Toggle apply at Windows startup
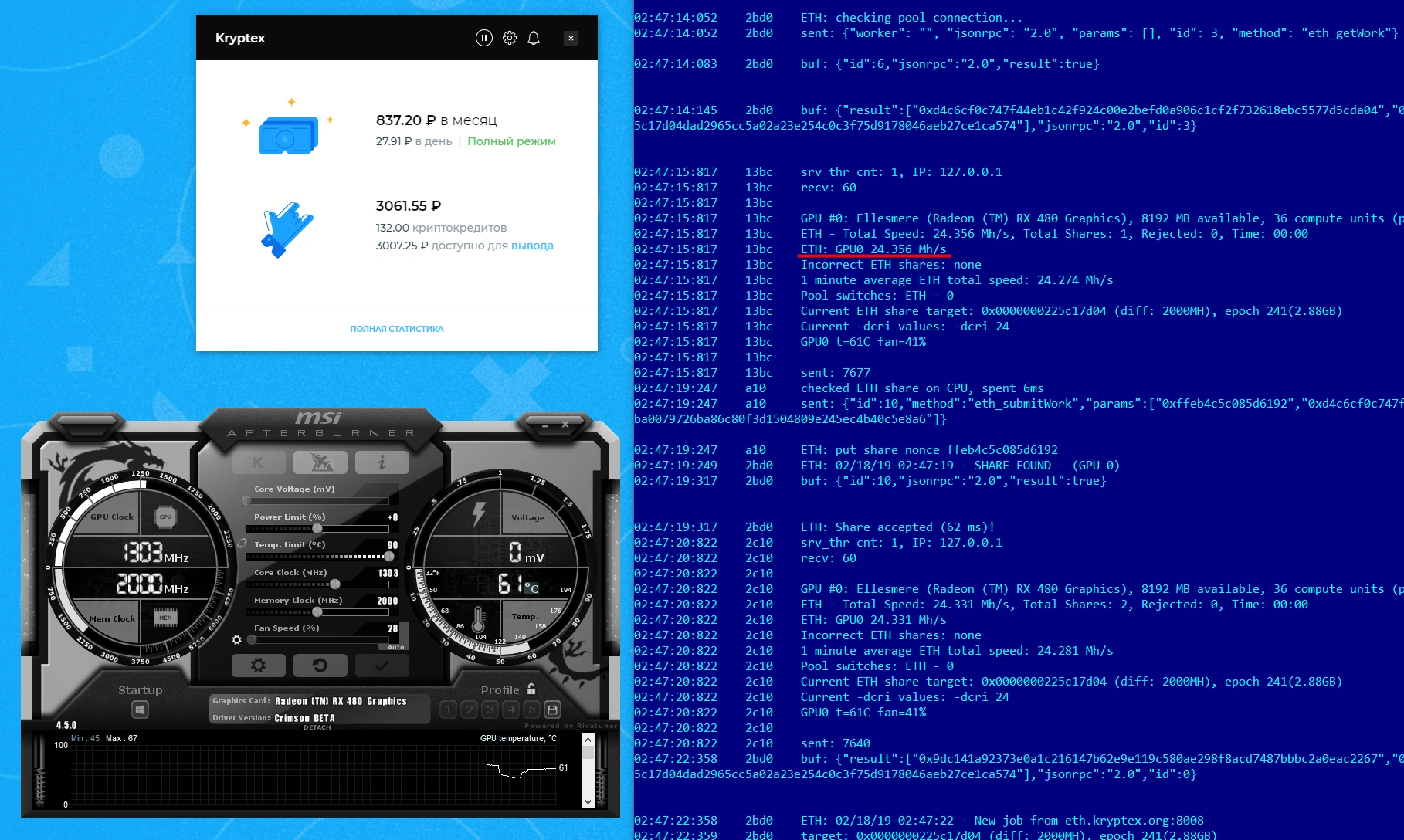This screenshot has width=1404, height=840. (x=140, y=710)
